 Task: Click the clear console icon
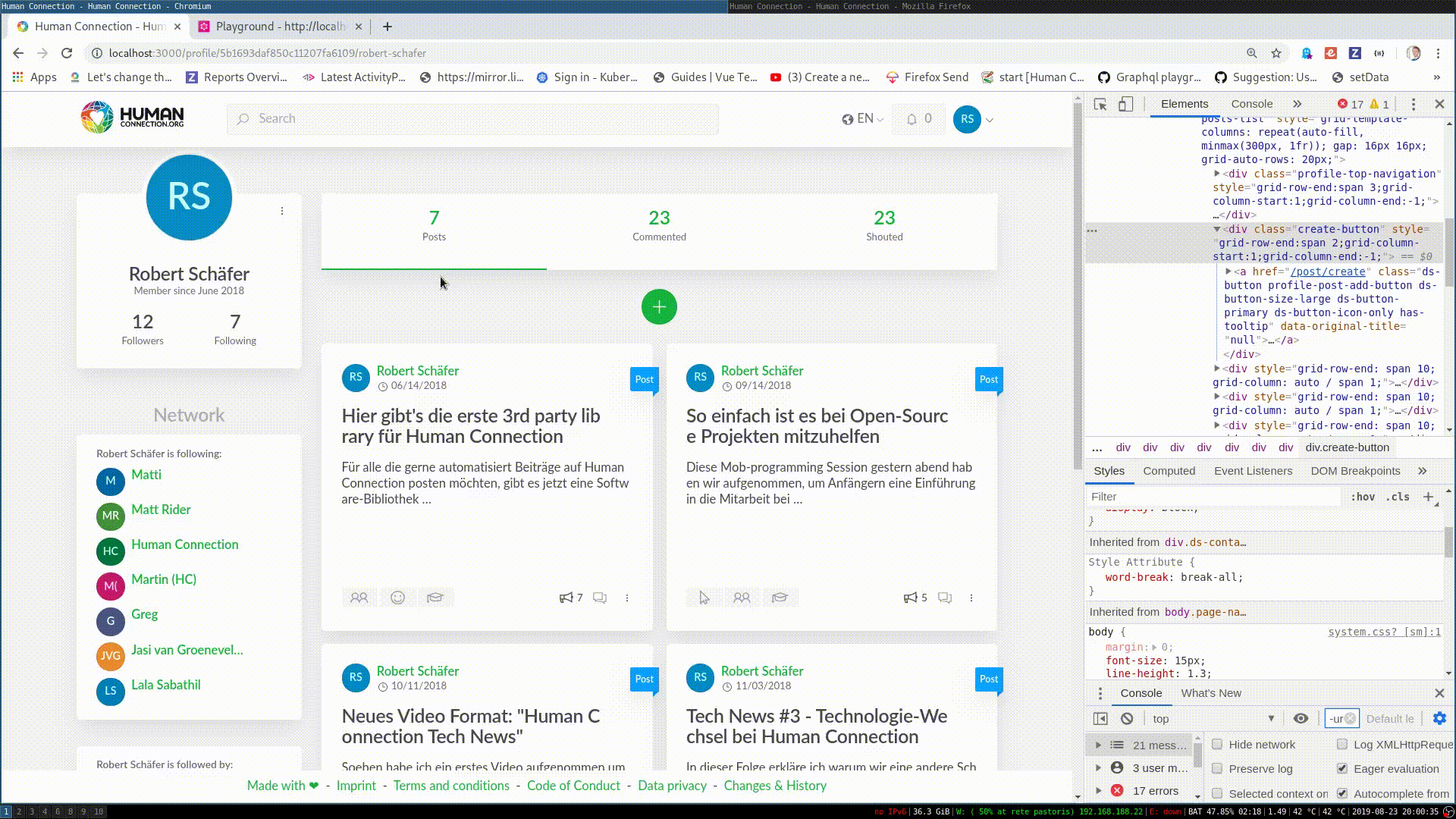[x=1127, y=719]
